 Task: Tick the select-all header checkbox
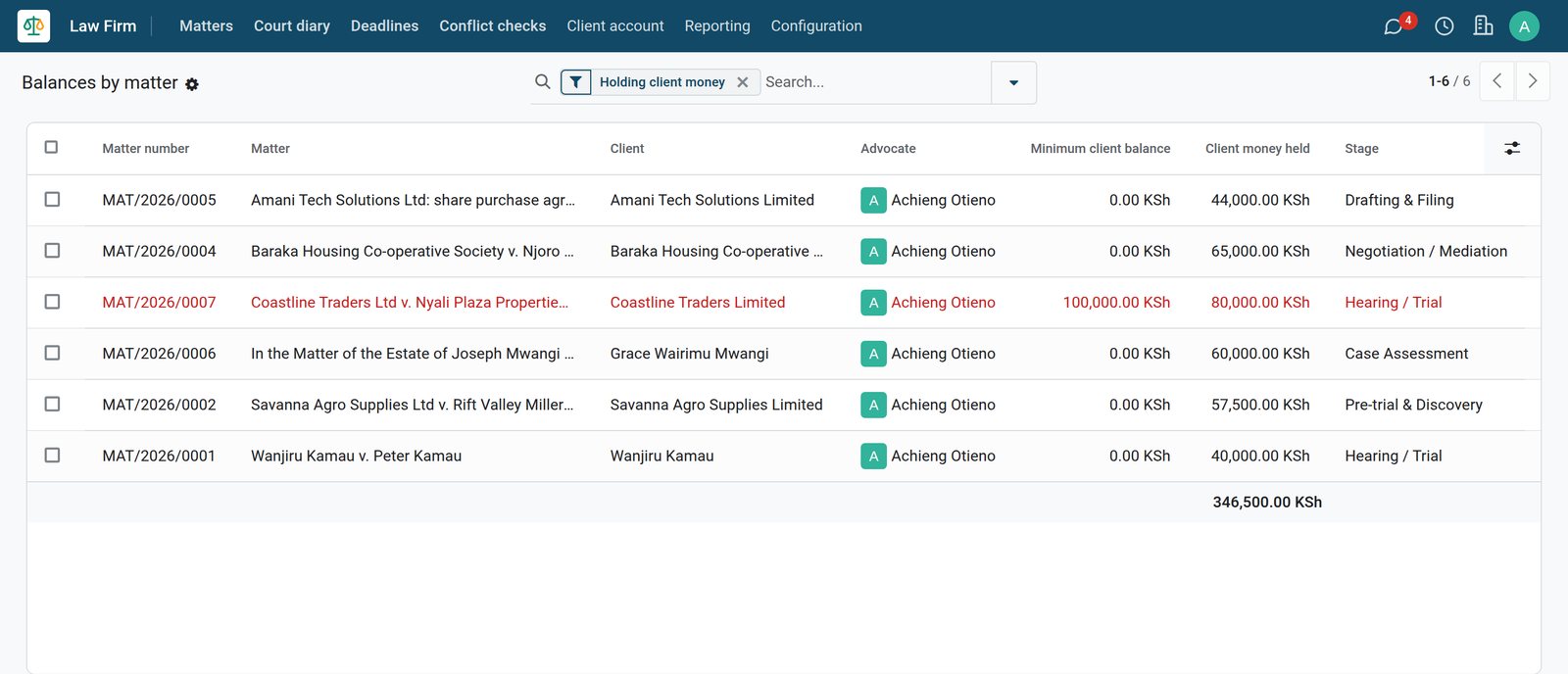(x=51, y=147)
